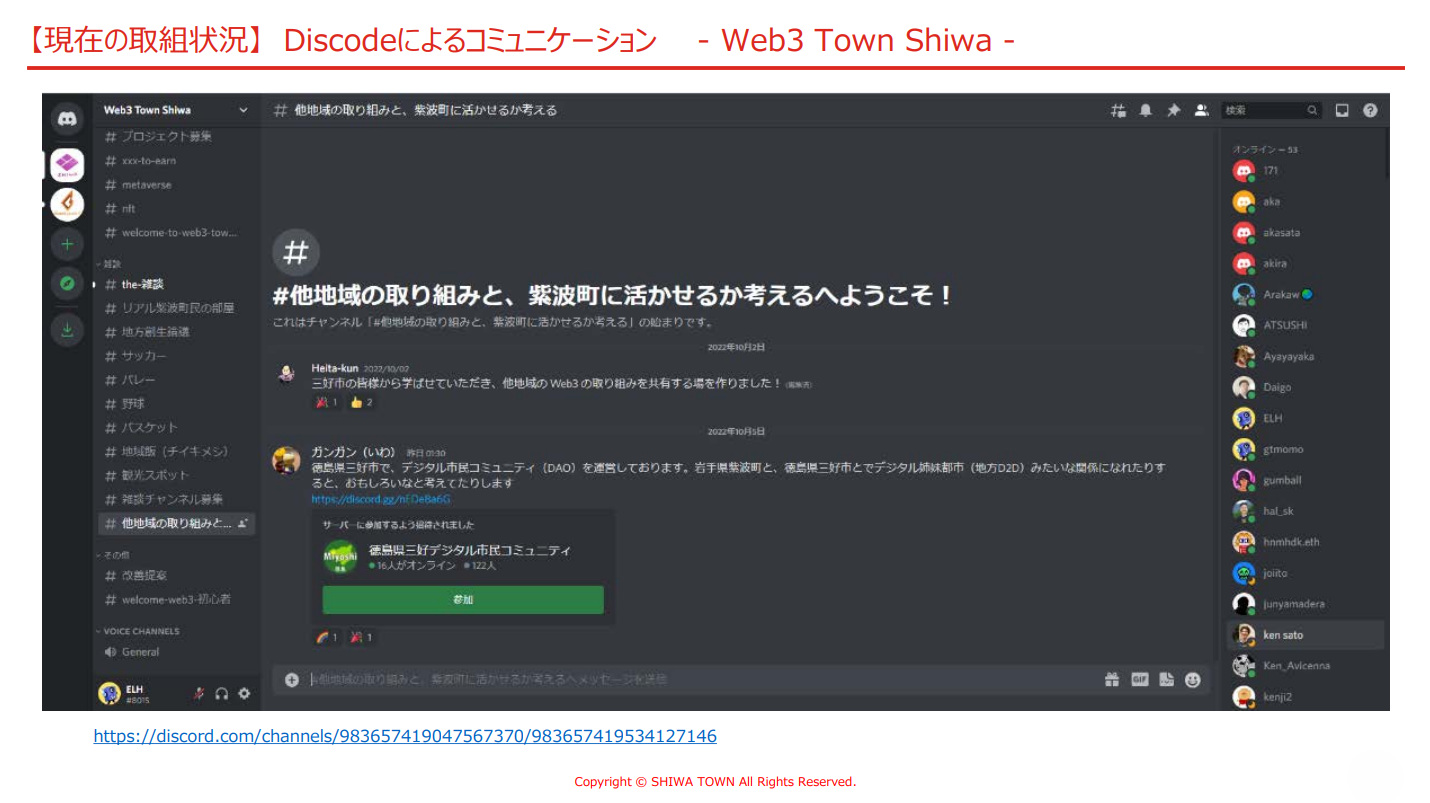
Task: Select member ATSUSHI in member list
Action: point(1305,325)
